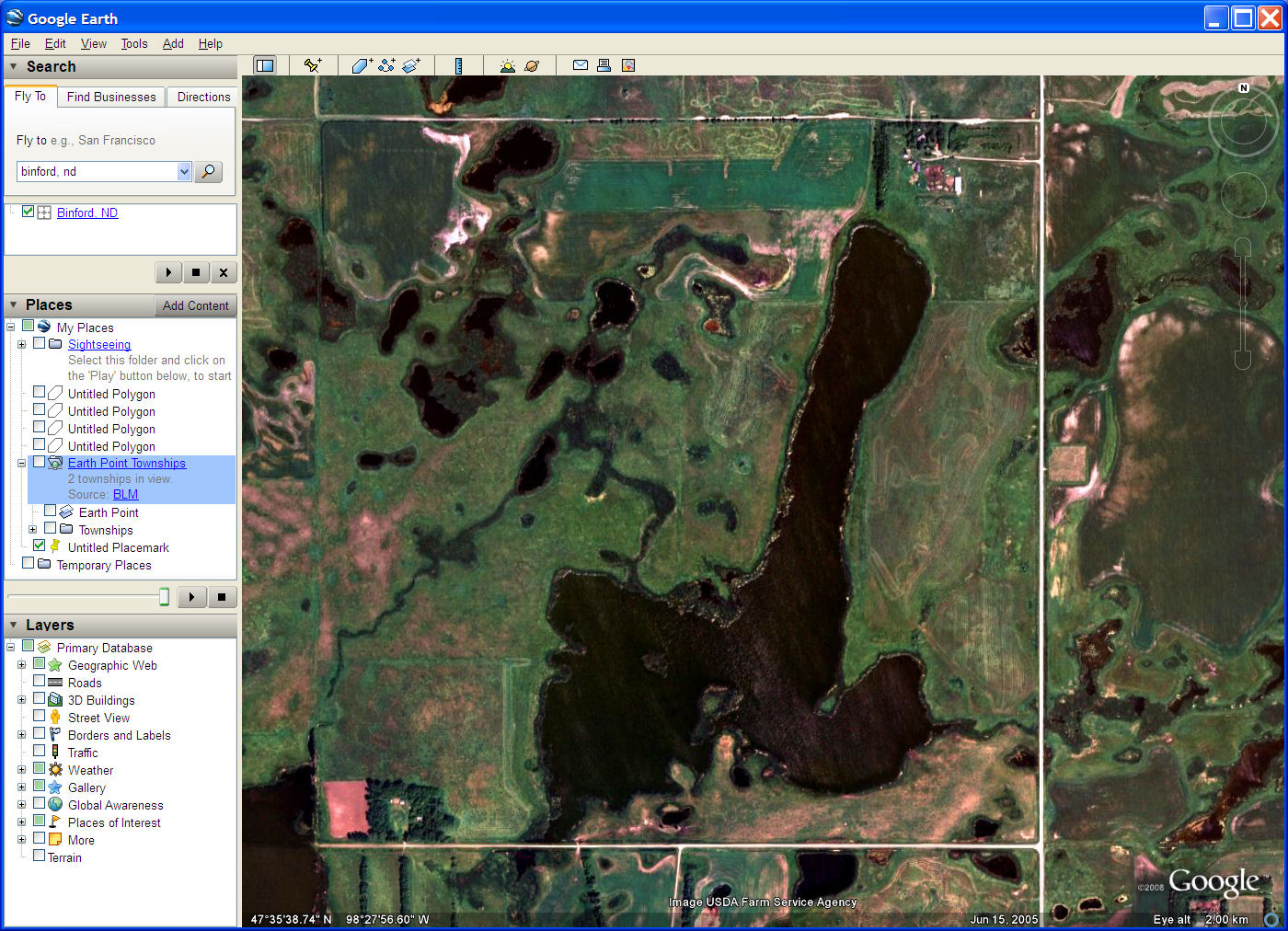Collapse the Earth Point Townships node
This screenshot has width=1288, height=931.
pyautogui.click(x=21, y=463)
